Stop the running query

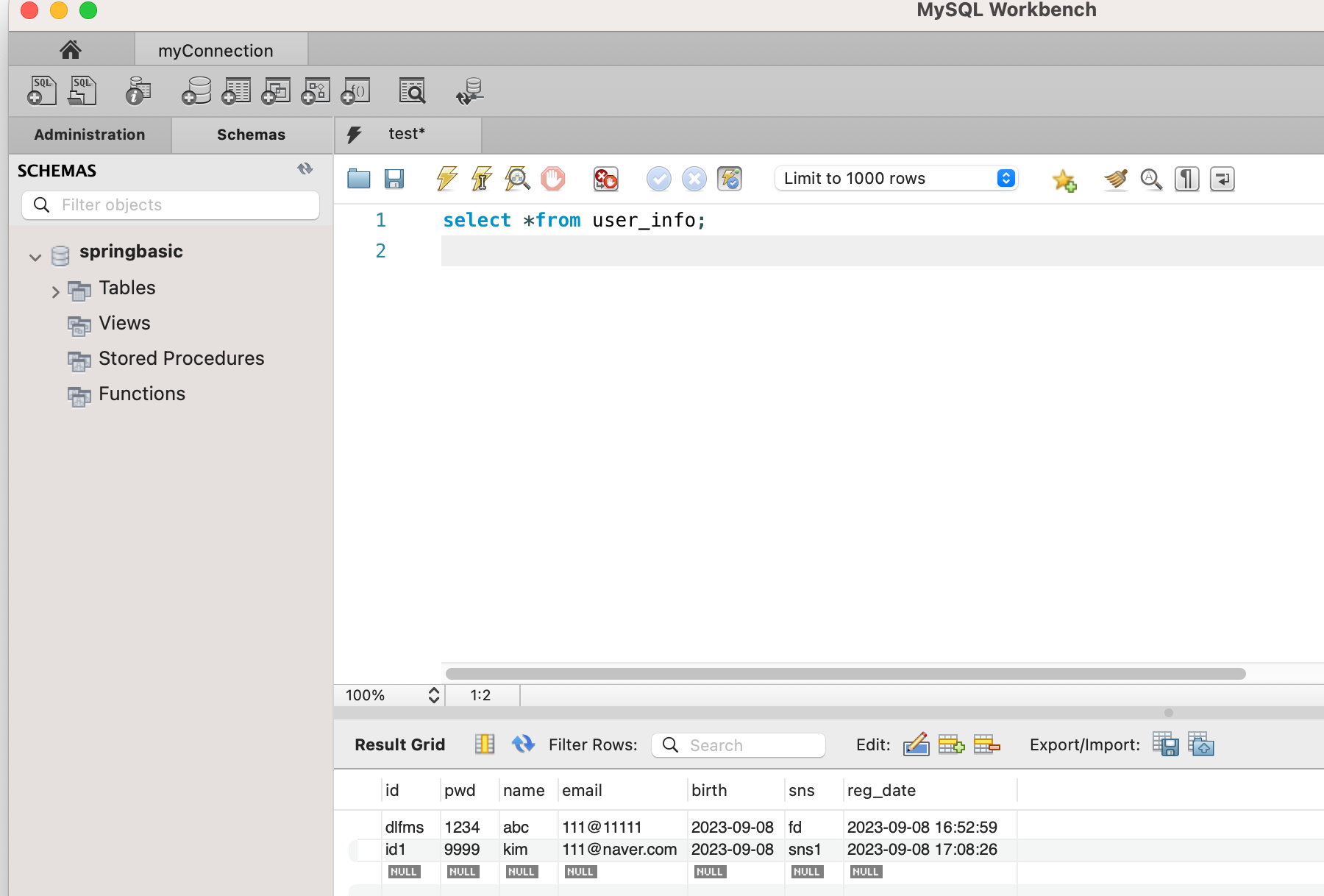pos(553,178)
